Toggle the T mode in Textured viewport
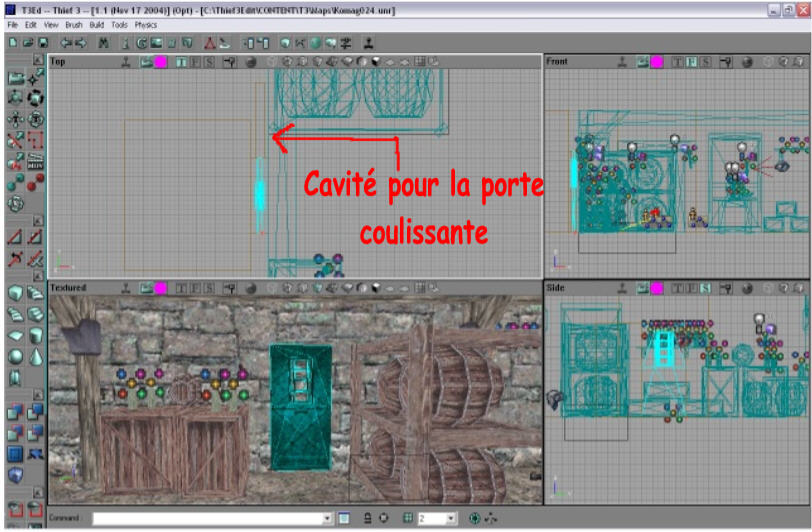This screenshot has height=532, width=812. point(181,288)
